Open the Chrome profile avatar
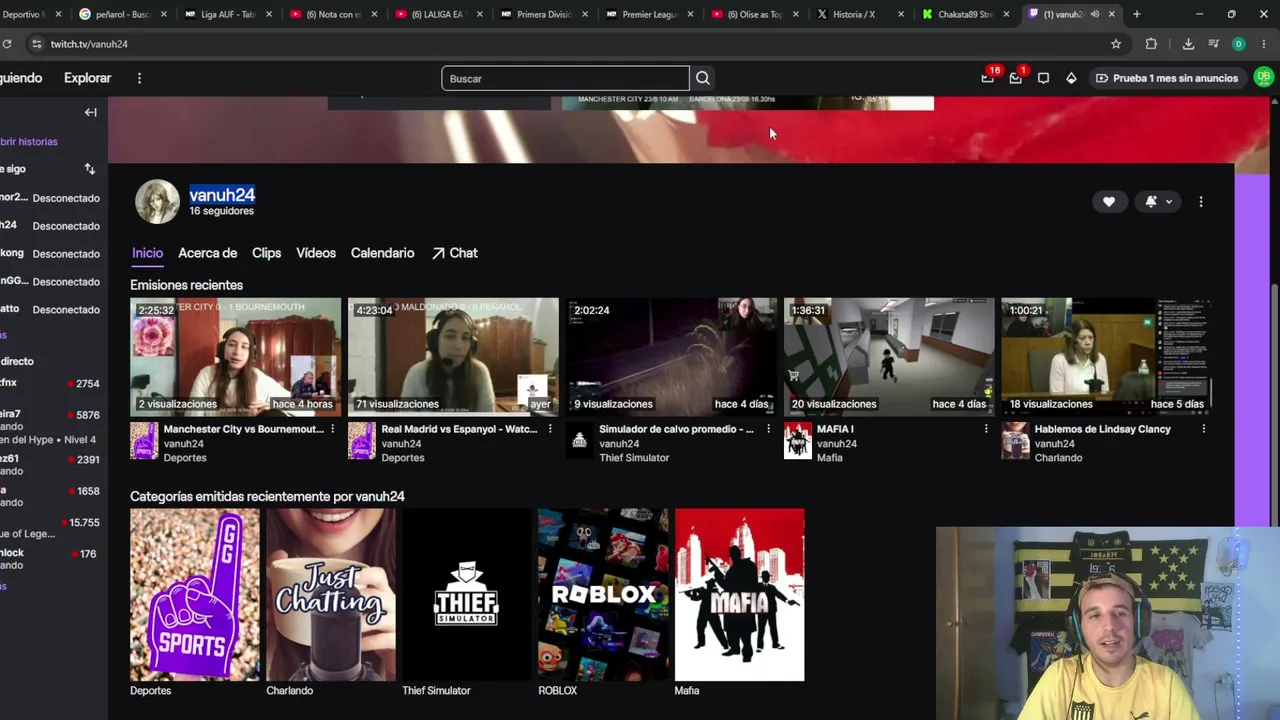1280x720 pixels. (x=1239, y=44)
